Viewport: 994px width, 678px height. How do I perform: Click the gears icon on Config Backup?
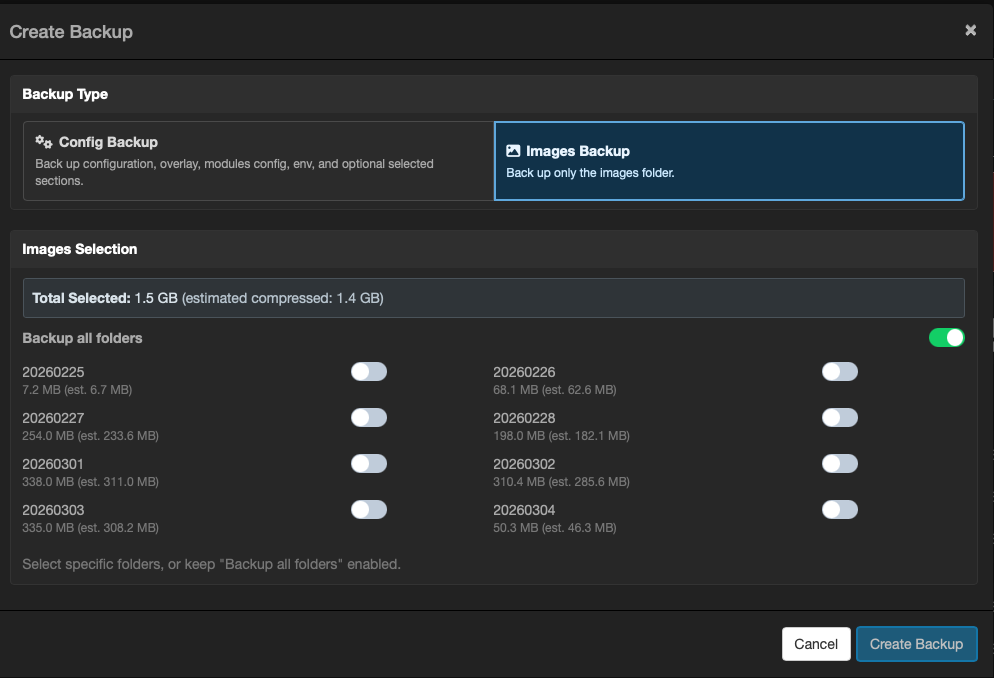(44, 142)
